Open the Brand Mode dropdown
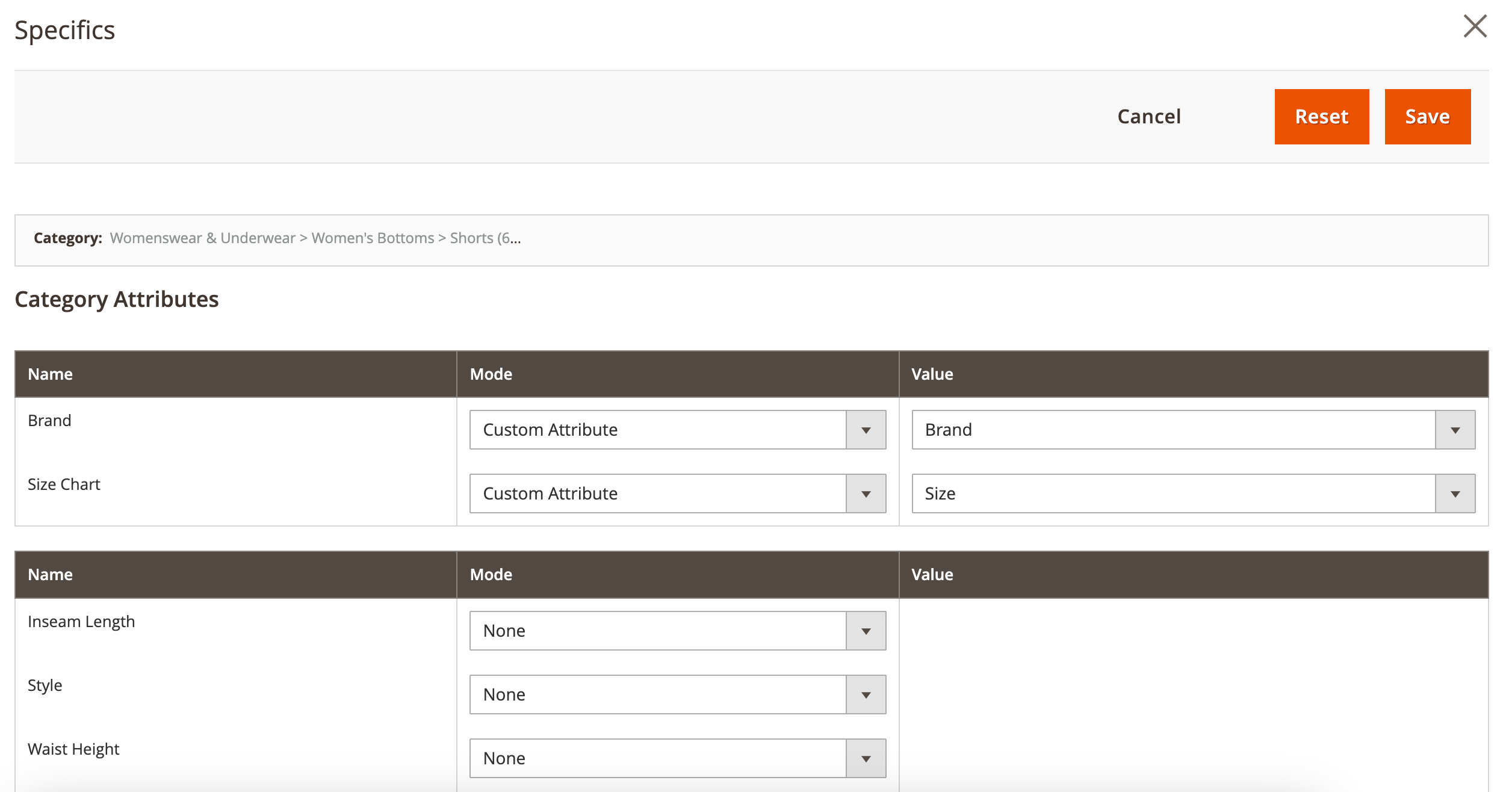 658,430
